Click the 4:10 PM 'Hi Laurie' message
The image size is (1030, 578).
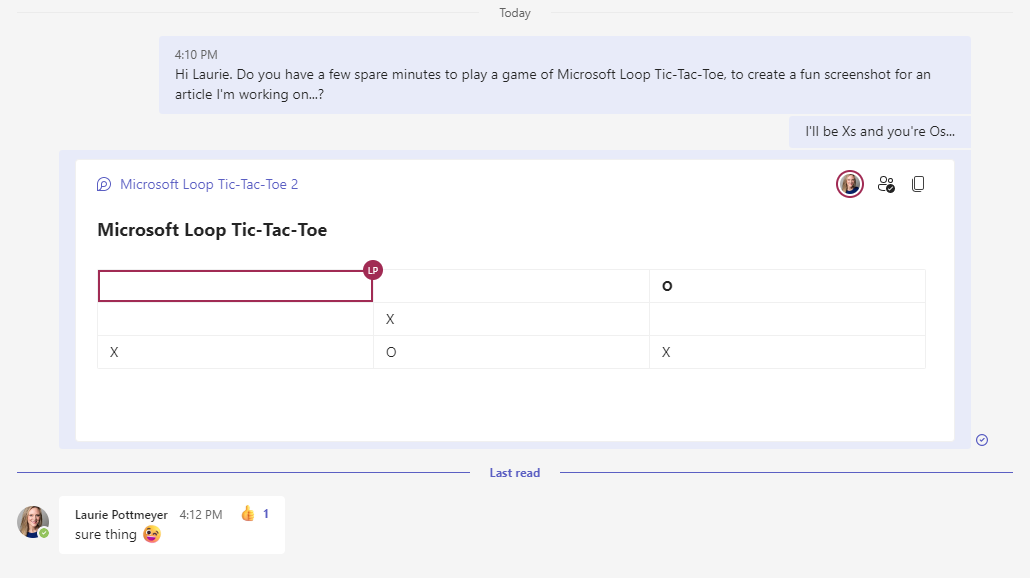tap(565, 75)
